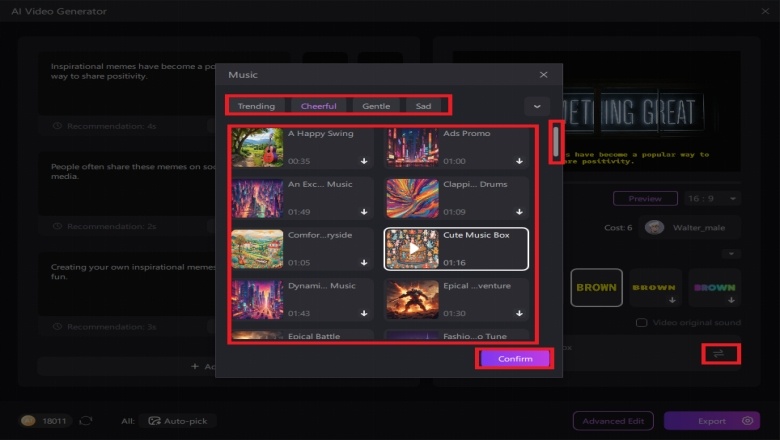
Task: Play the Cute Music Box preview
Action: click(x=416, y=249)
